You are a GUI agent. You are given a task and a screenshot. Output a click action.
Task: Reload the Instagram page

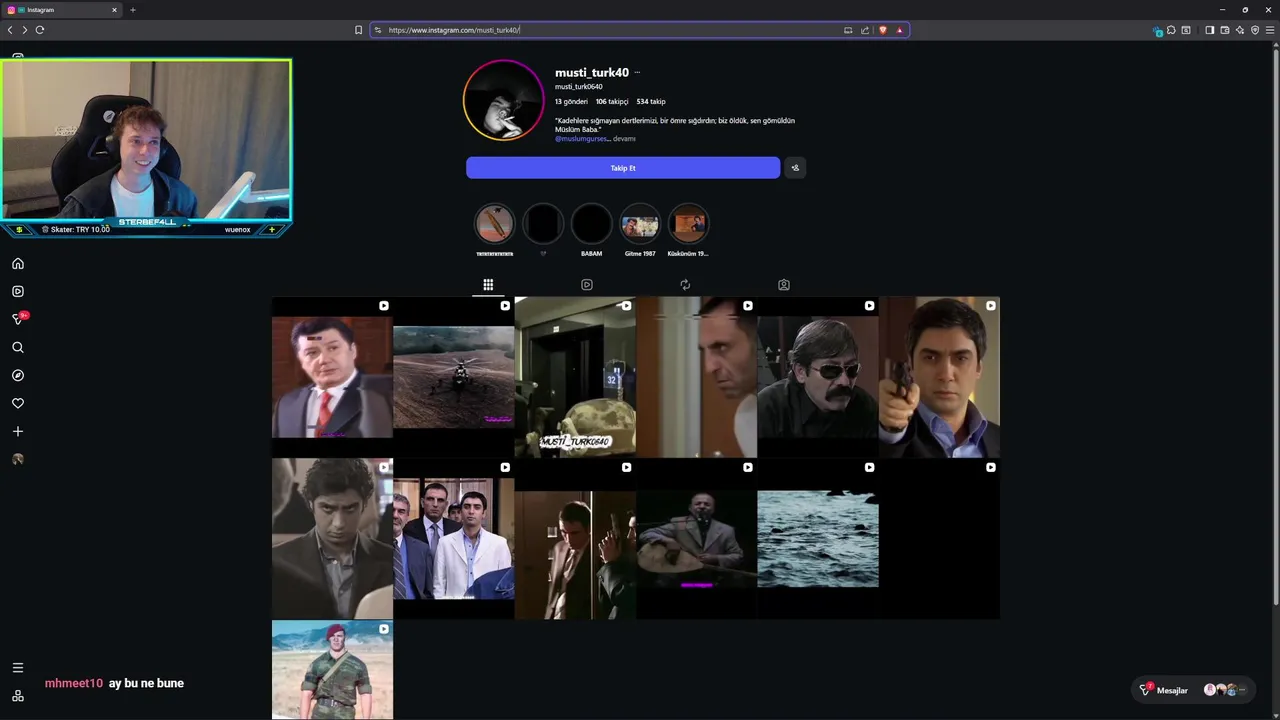click(x=40, y=30)
